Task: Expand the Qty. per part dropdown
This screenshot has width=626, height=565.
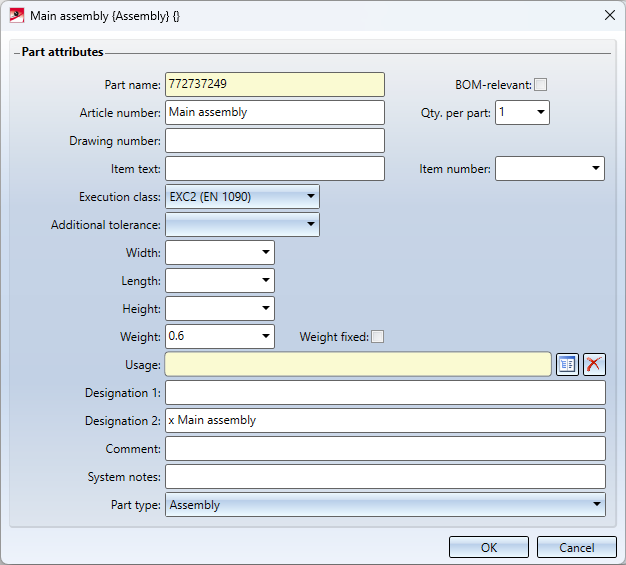Action: tap(541, 113)
